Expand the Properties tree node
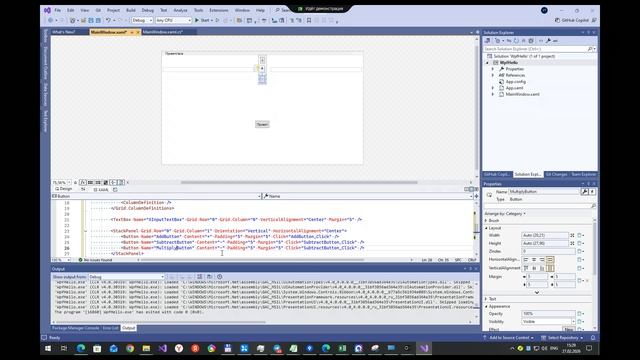 click(493, 69)
